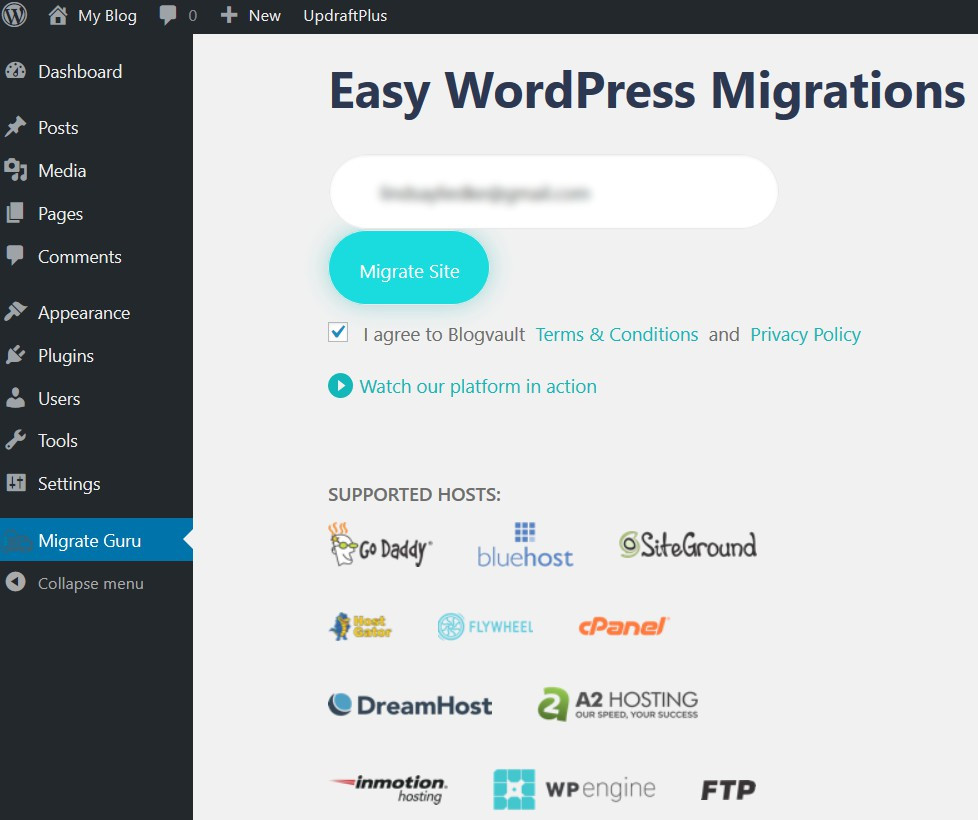The width and height of the screenshot is (978, 820).
Task: Select the Flywheel host logo
Action: click(485, 627)
